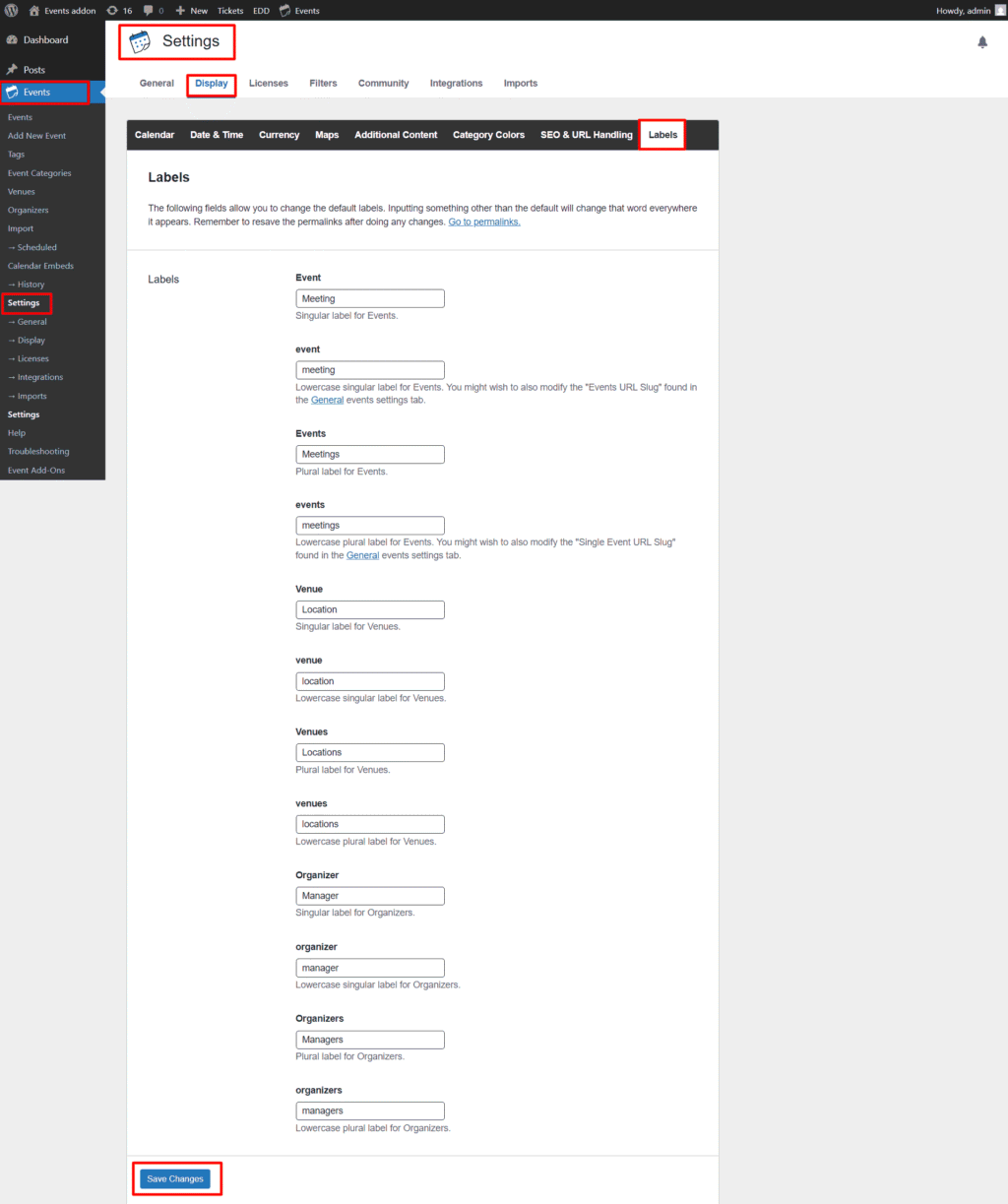Switch to the Display settings tab

pyautogui.click(x=212, y=84)
